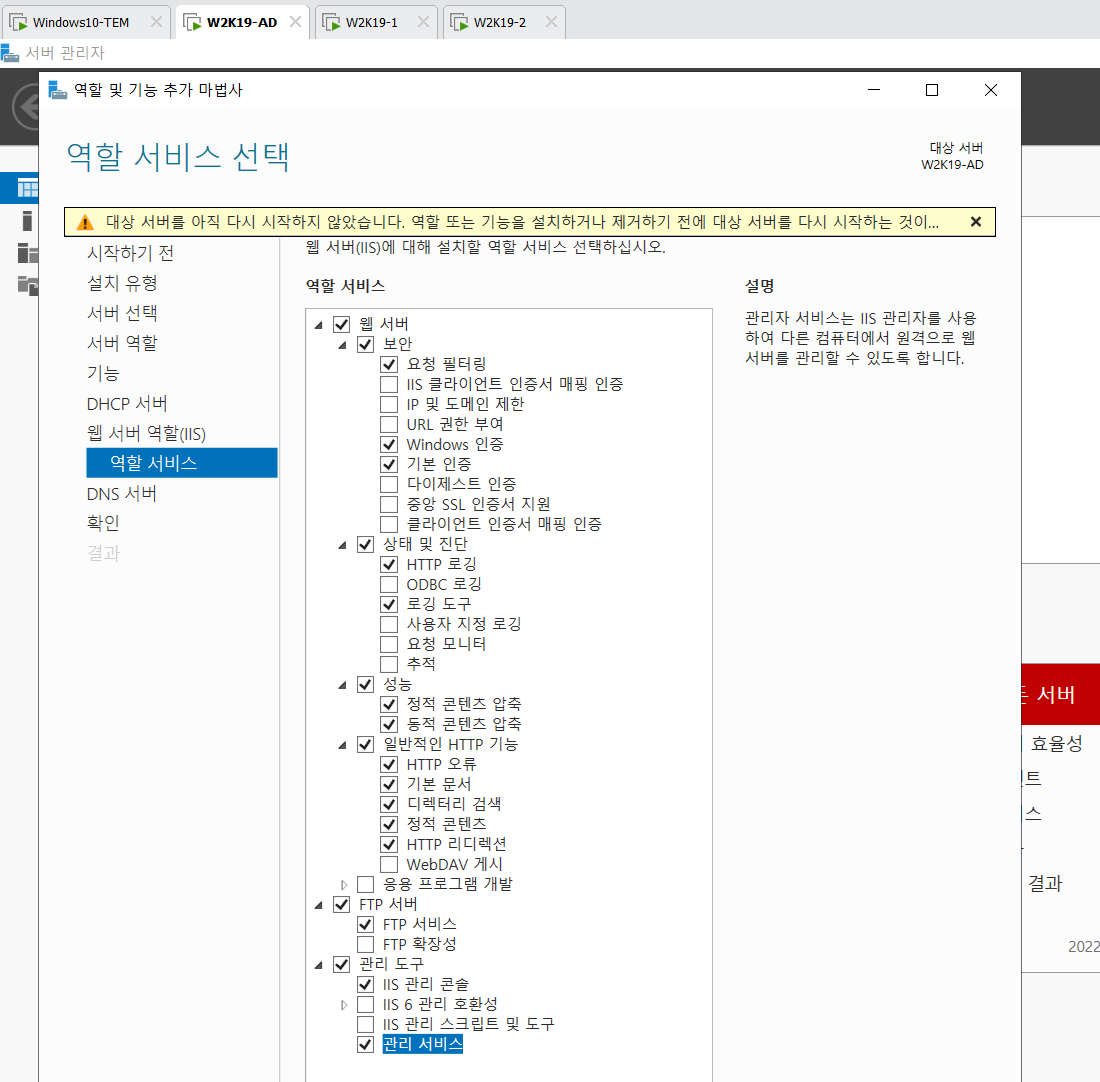Go to DNS 서버 wizard step
The image size is (1100, 1082).
point(121,494)
